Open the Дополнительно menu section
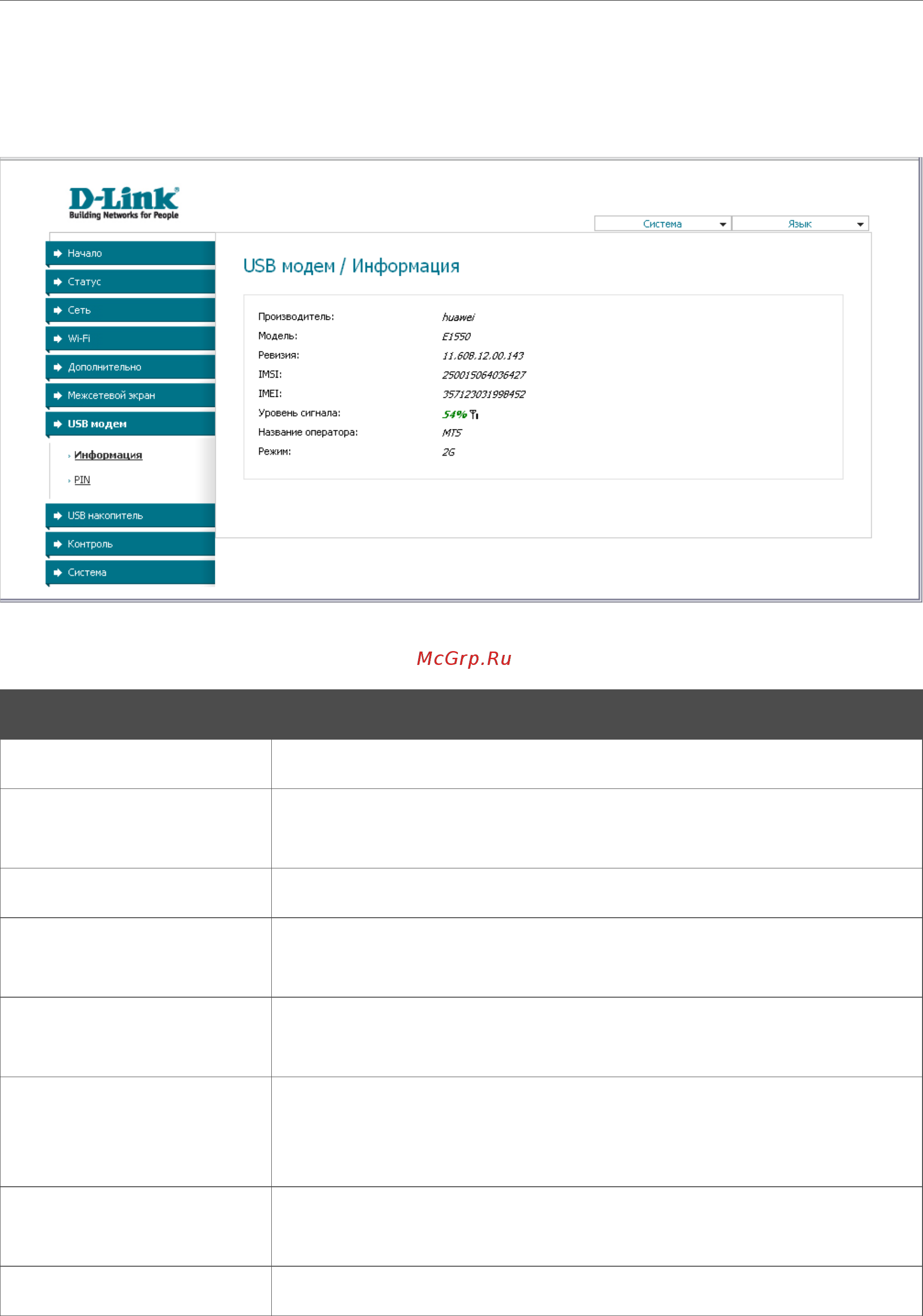This screenshot has height=1316, width=923. coord(131,367)
